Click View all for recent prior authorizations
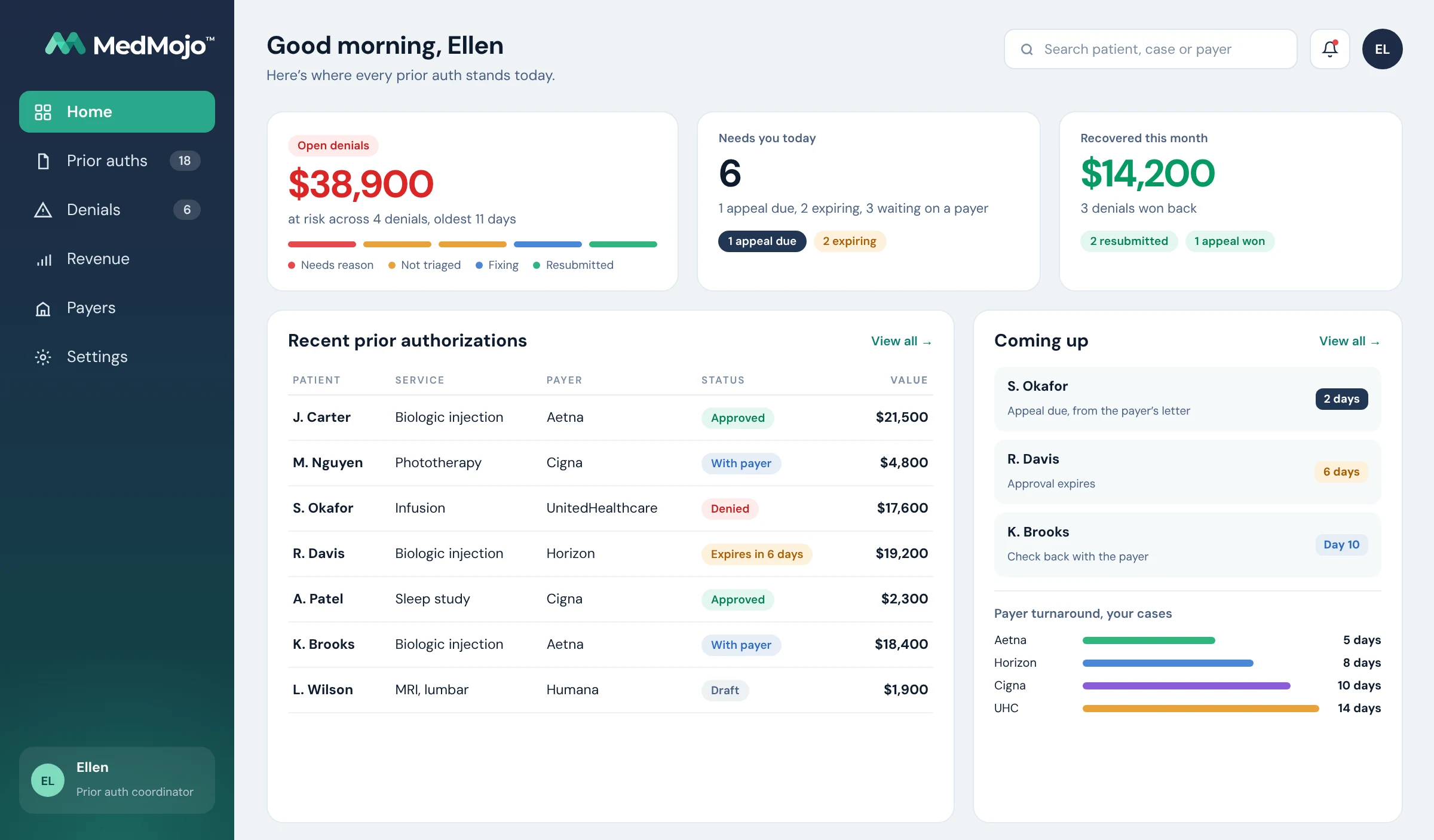The height and width of the screenshot is (840, 1434). (901, 341)
